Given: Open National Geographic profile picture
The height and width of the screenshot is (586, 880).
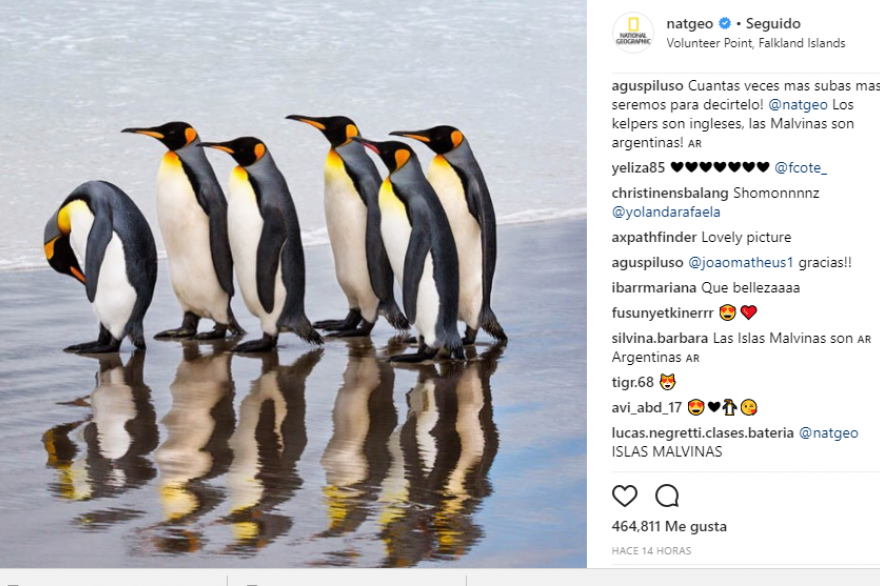Looking at the screenshot, I should (632, 33).
